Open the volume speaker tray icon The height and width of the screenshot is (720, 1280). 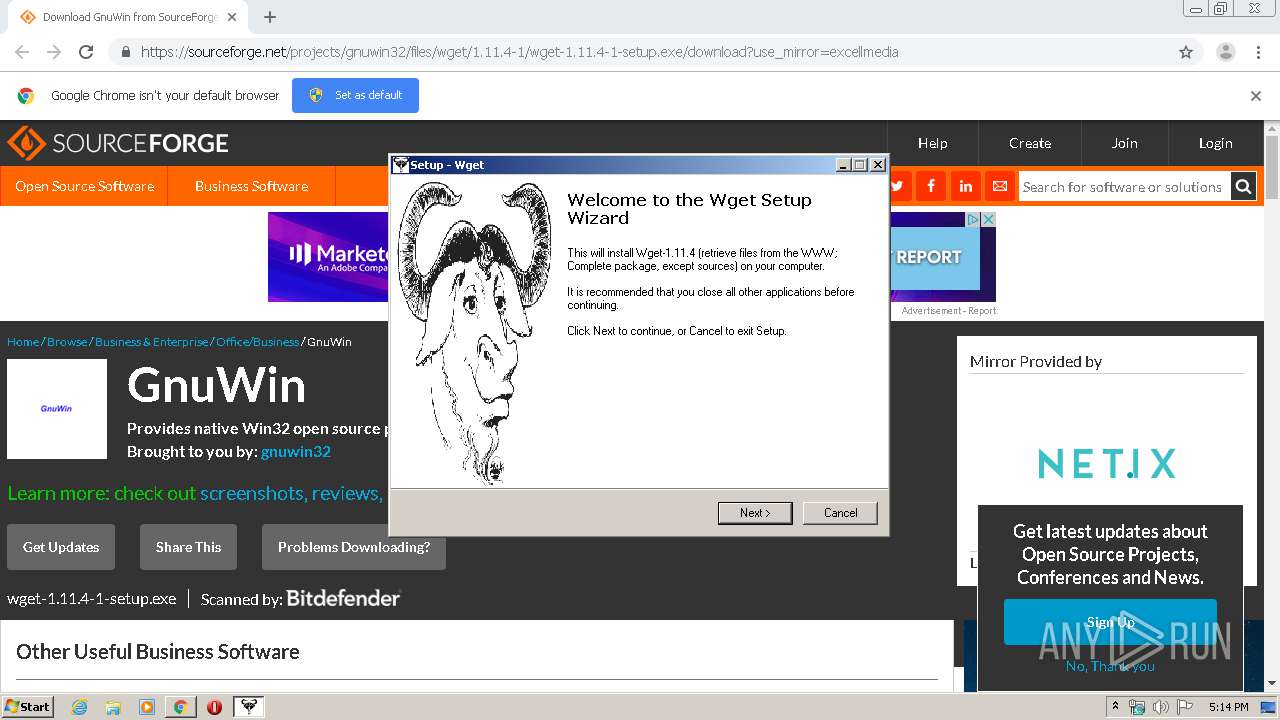[x=1162, y=707]
